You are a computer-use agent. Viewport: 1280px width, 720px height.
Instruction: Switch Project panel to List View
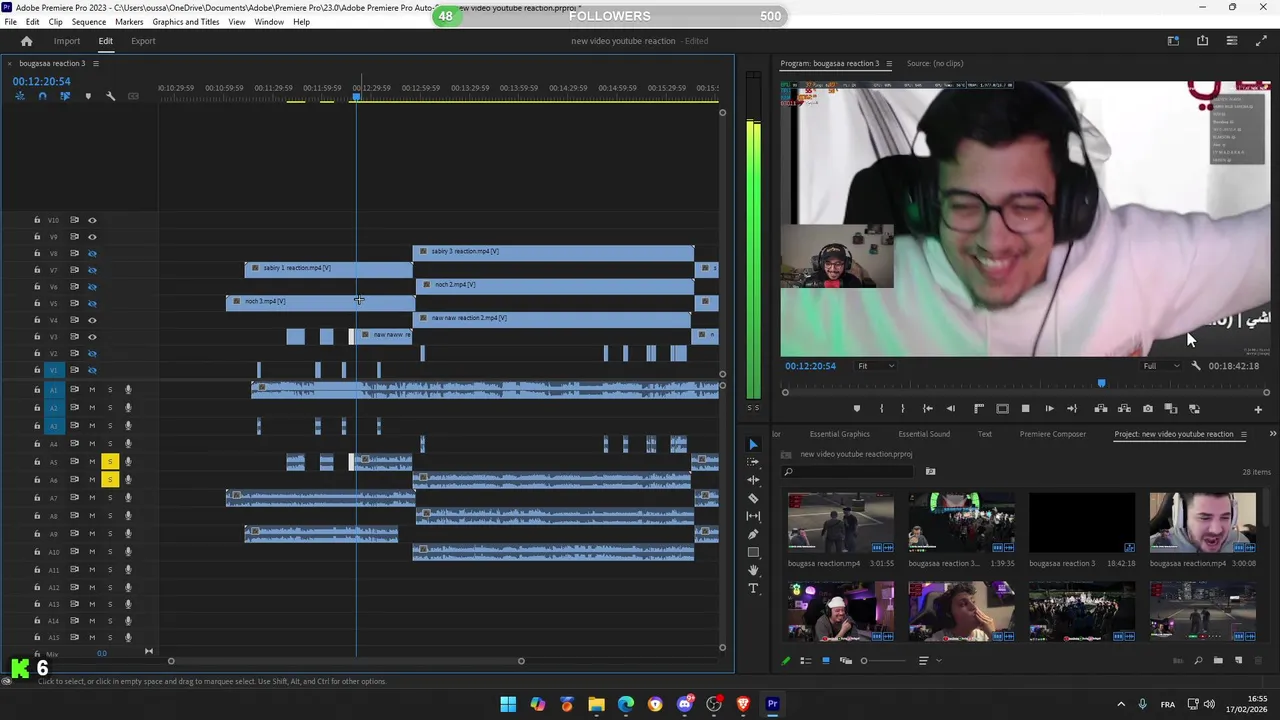[805, 660]
